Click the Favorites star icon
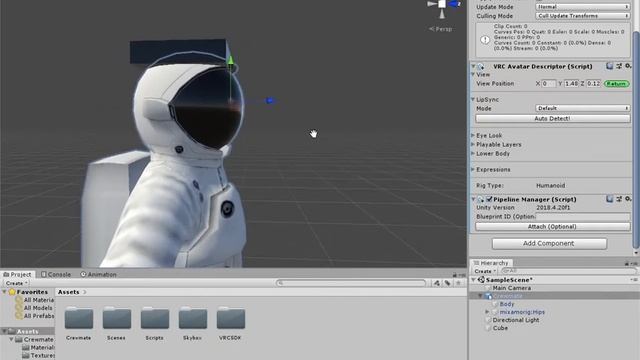640x360 pixels. pyautogui.click(x=12, y=292)
